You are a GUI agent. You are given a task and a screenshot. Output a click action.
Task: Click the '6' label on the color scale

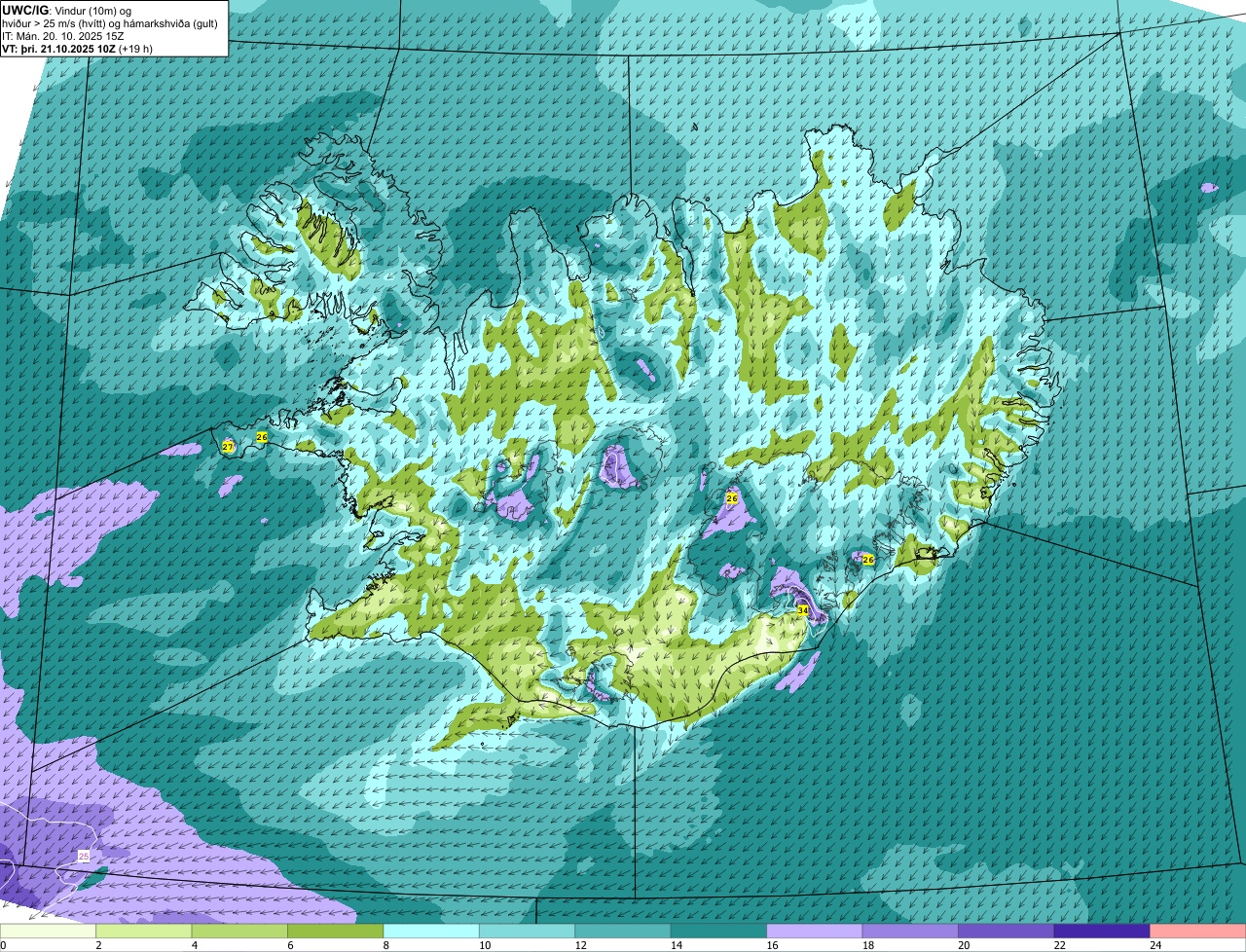click(289, 945)
